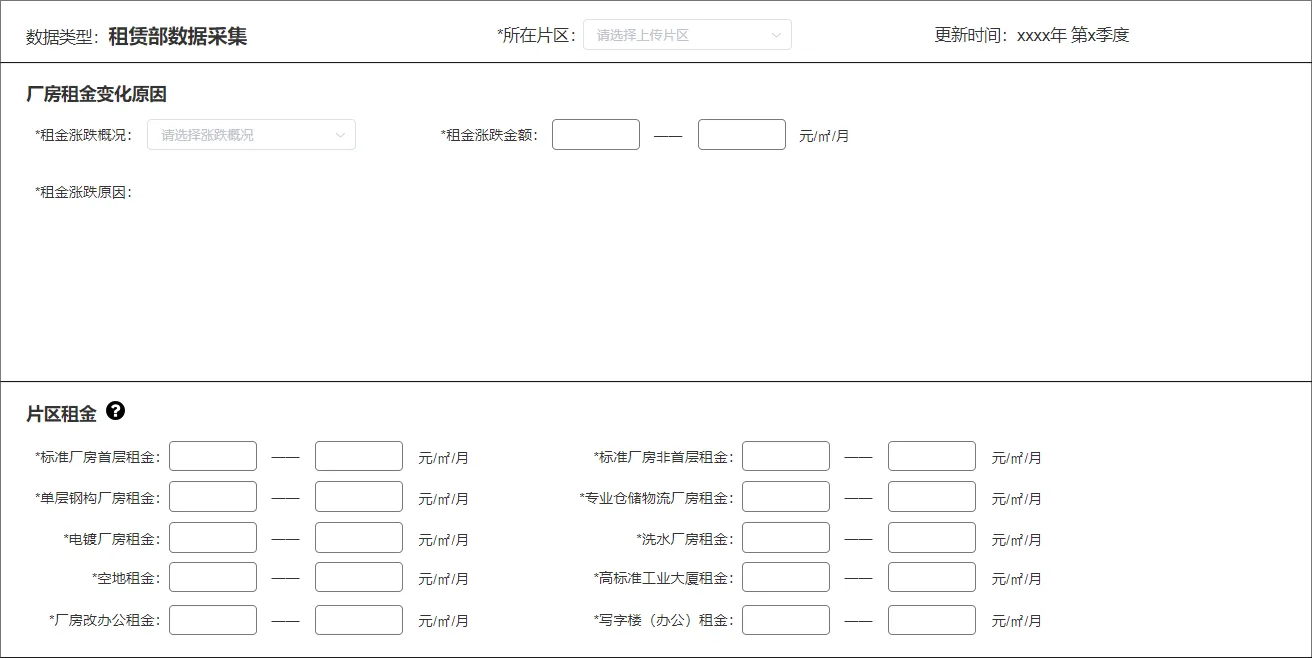The height and width of the screenshot is (658, 1312).
Task: Click the 数据类型 label
Action: [63, 37]
